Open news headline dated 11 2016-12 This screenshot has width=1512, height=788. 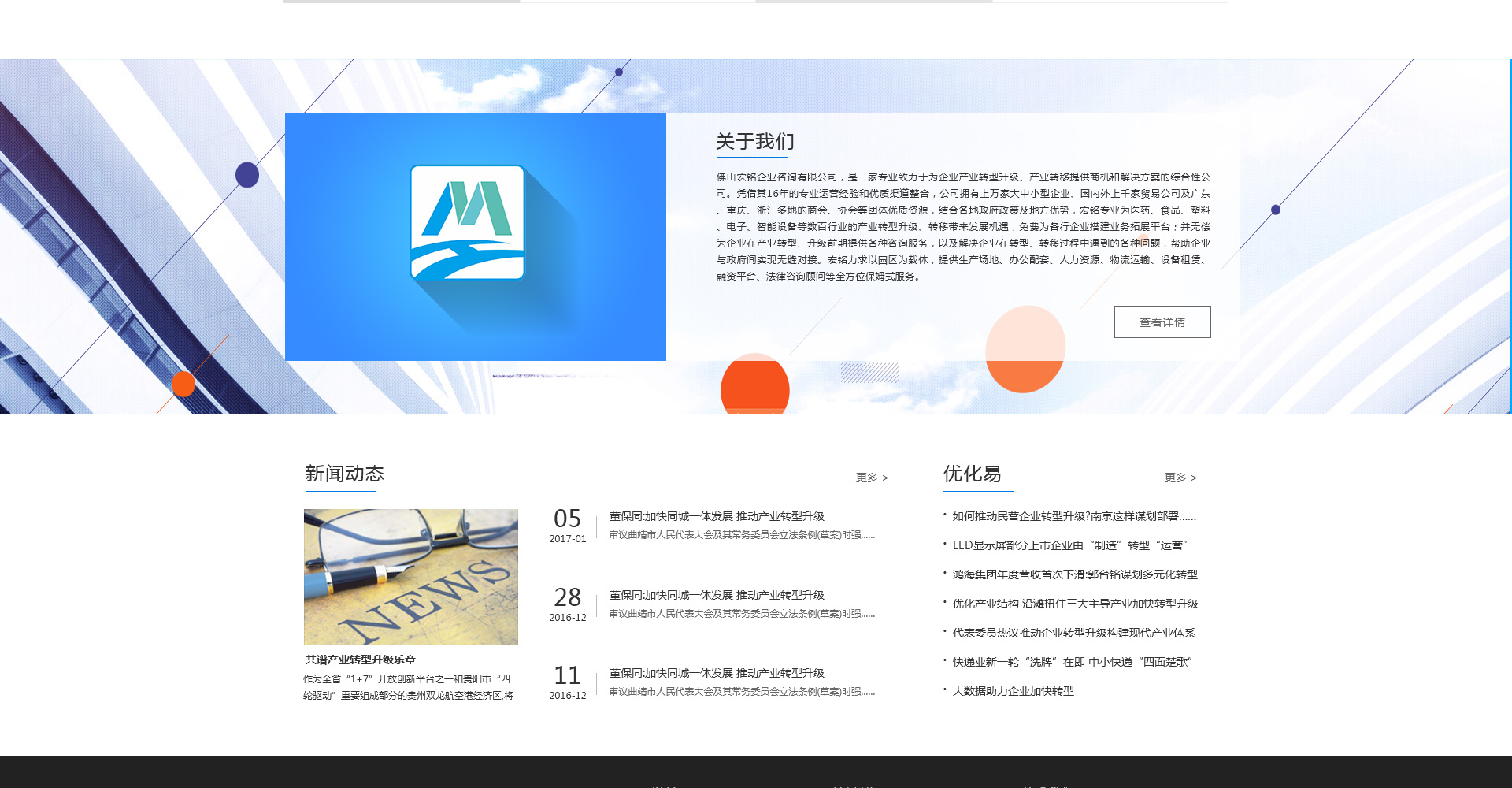tap(716, 673)
